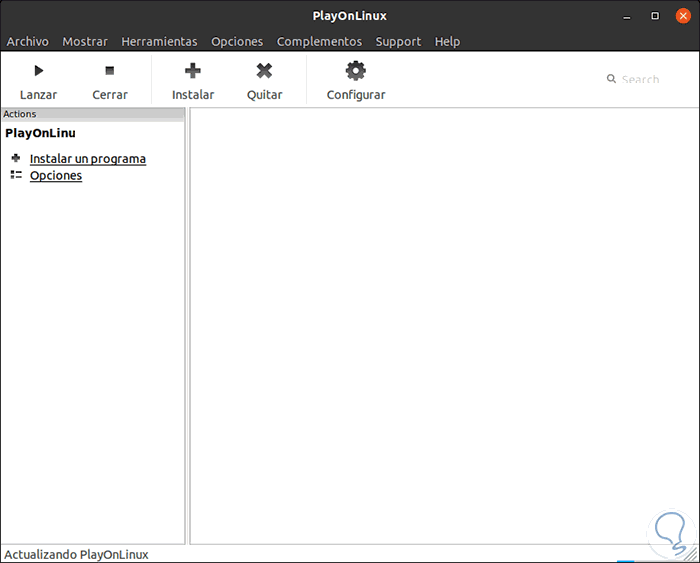Open Configurar with the gear icon
Image resolution: width=700 pixels, height=563 pixels.
pos(356,71)
